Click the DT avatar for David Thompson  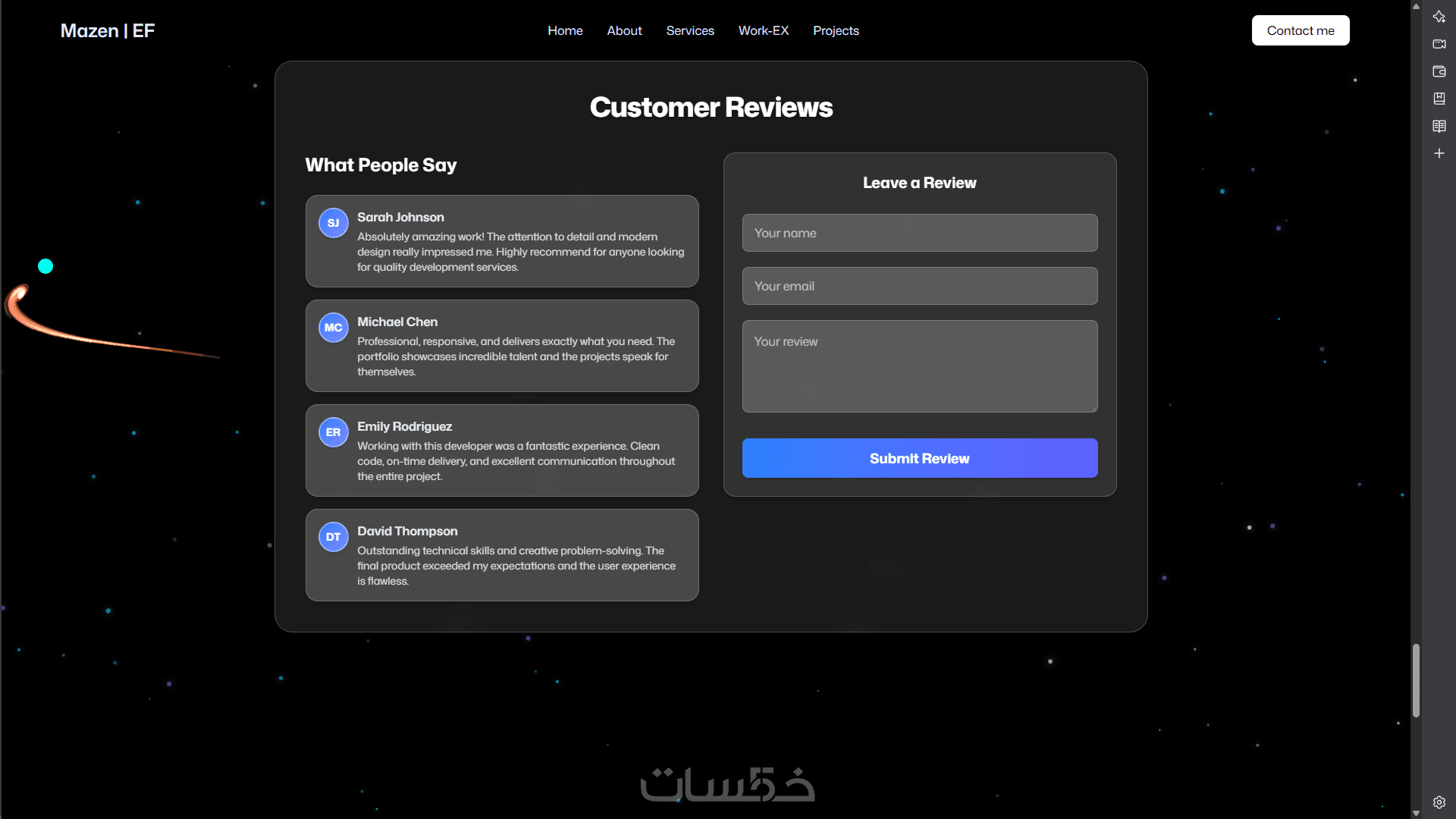pyautogui.click(x=333, y=537)
